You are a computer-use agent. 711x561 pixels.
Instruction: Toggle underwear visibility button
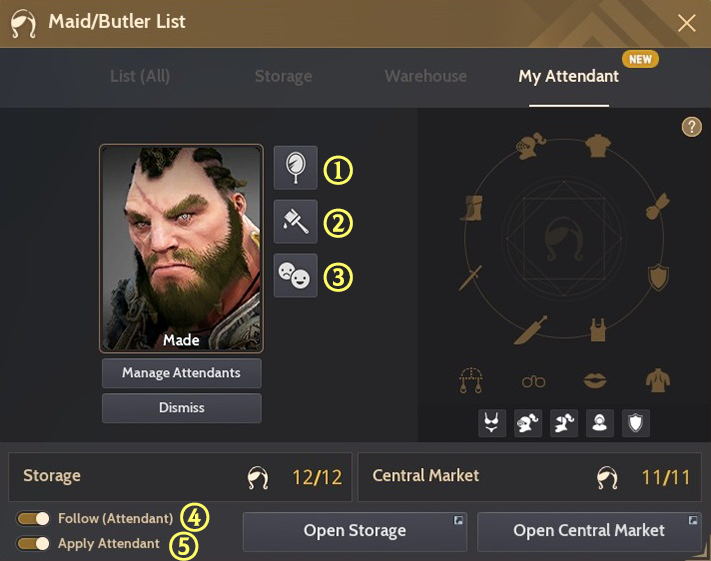492,423
